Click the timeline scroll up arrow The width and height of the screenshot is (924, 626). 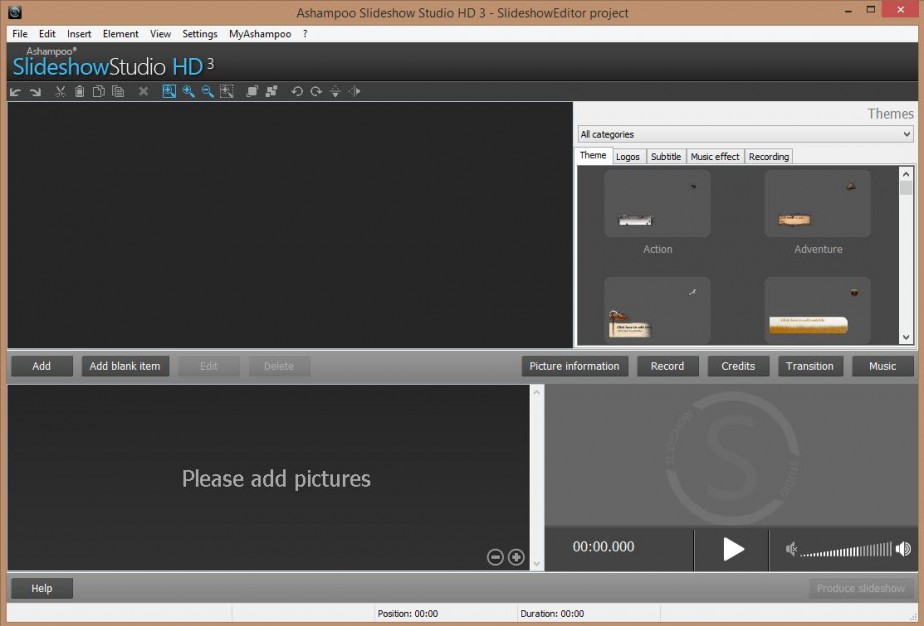click(536, 392)
